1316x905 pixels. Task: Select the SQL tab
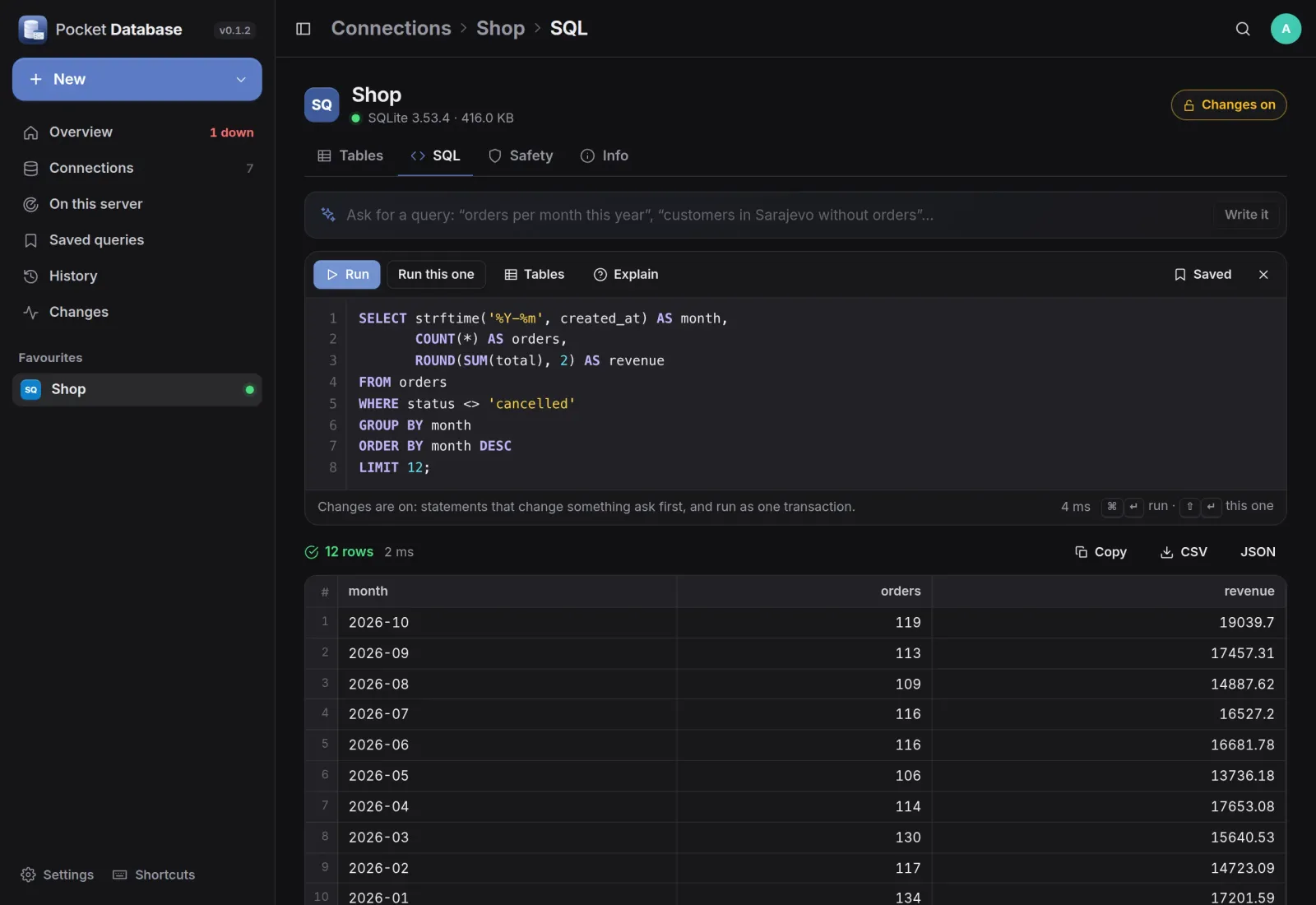tap(435, 156)
